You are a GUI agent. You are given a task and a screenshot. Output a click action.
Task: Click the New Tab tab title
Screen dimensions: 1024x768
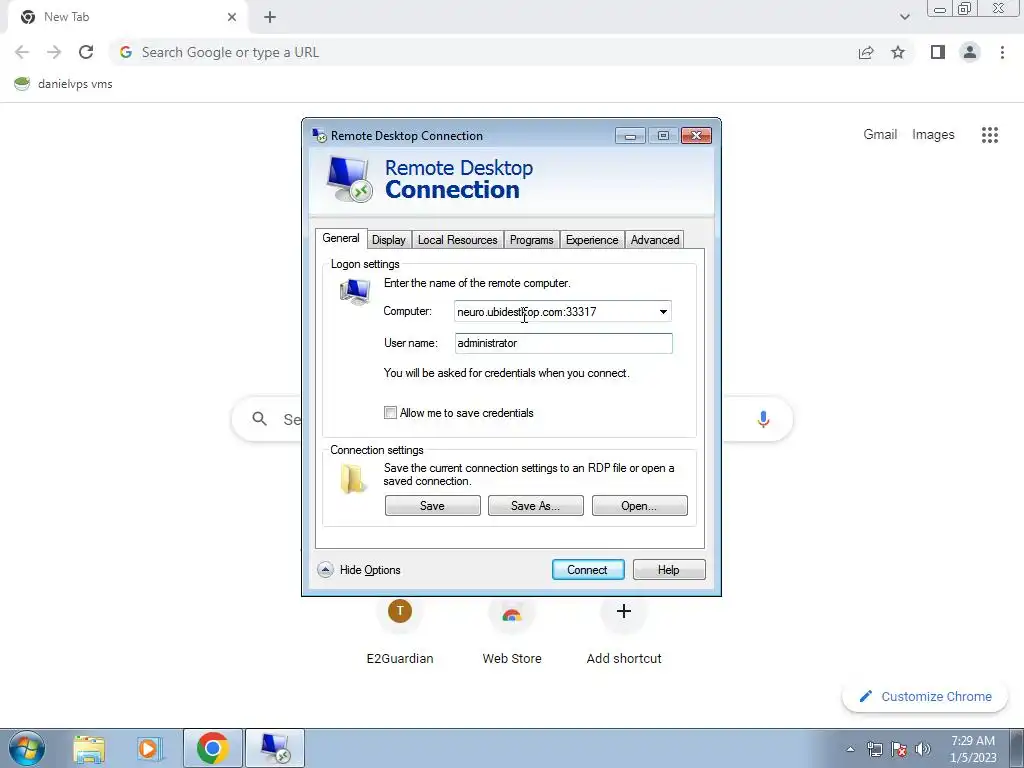click(x=67, y=17)
